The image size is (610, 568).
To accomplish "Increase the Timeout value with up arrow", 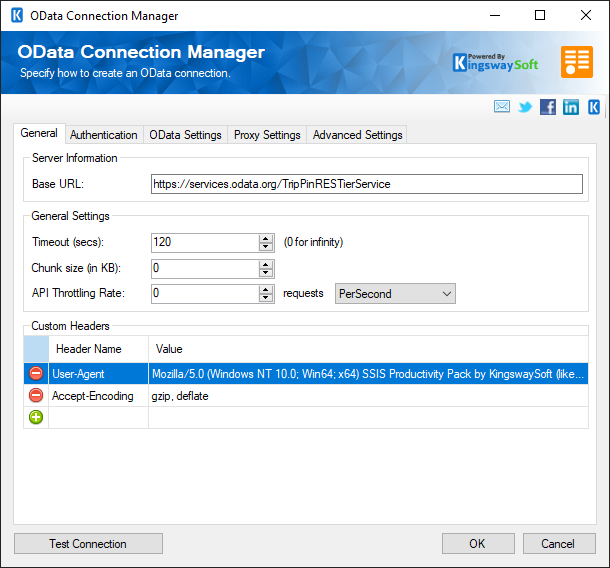I will coord(266,238).
